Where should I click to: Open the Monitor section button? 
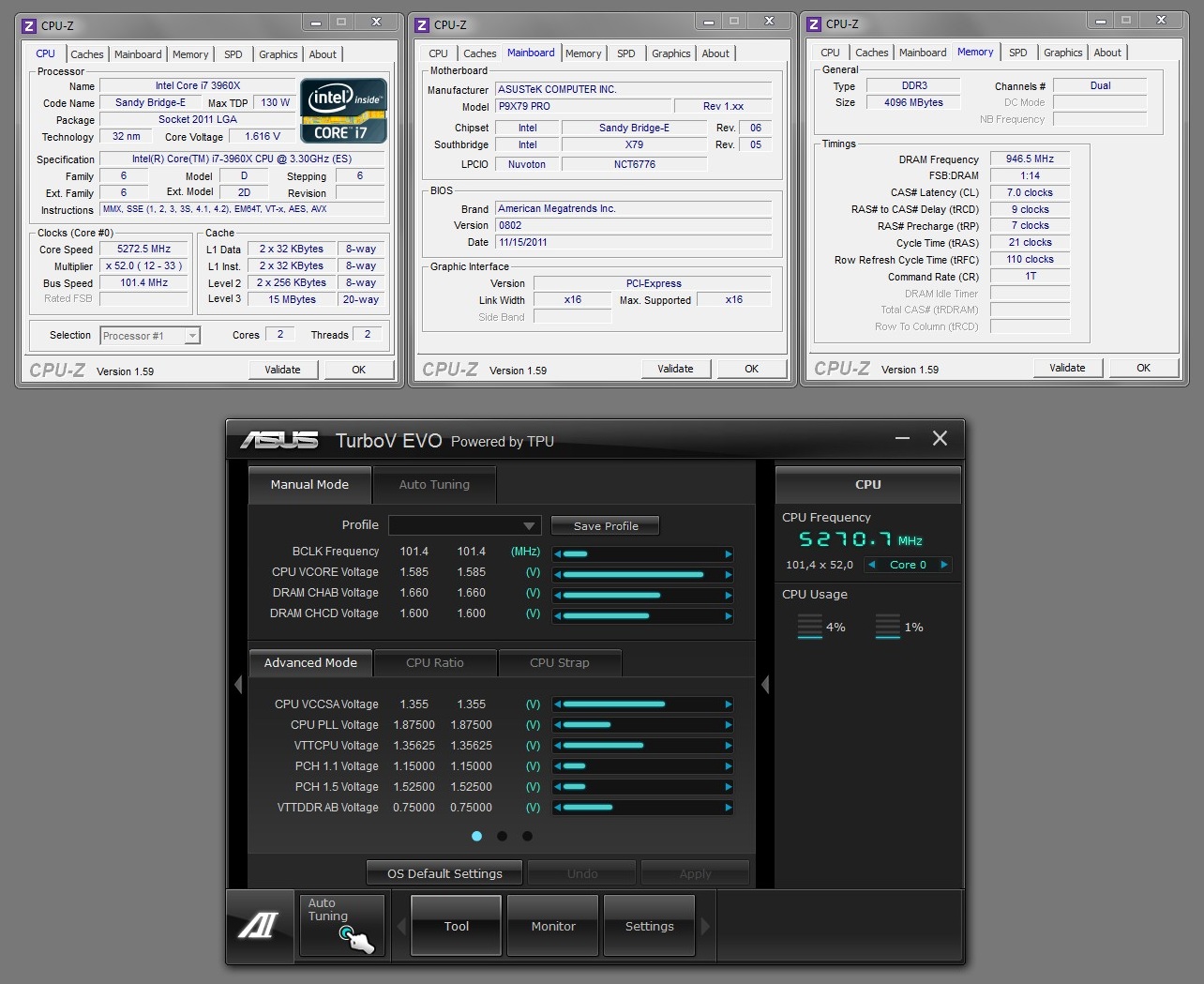pyautogui.click(x=553, y=926)
